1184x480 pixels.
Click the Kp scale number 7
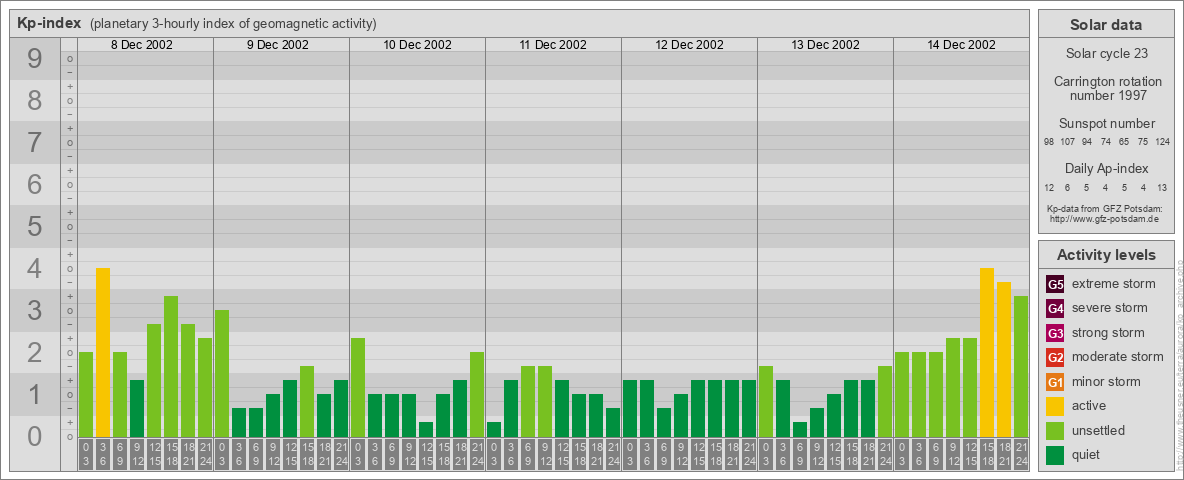tap(34, 143)
